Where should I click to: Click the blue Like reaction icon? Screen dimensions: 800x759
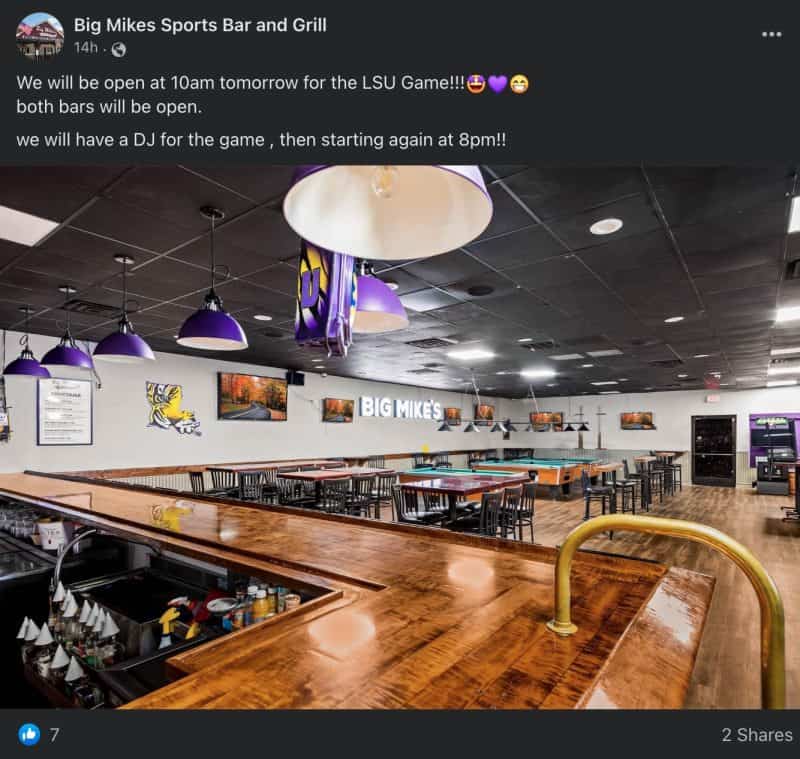[29, 734]
